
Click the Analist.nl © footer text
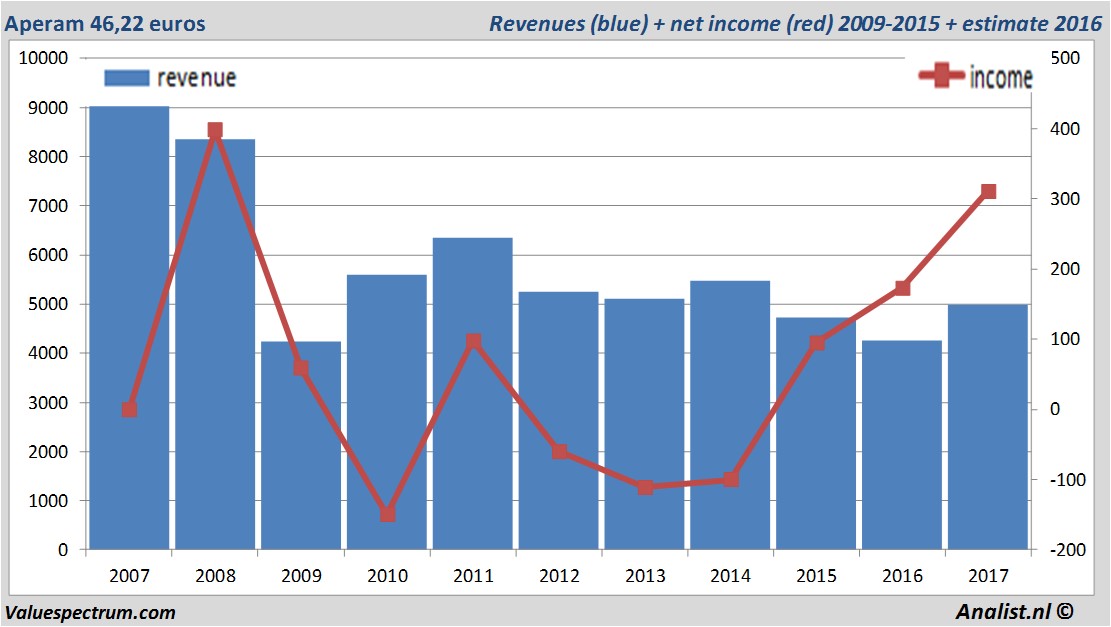click(1015, 611)
